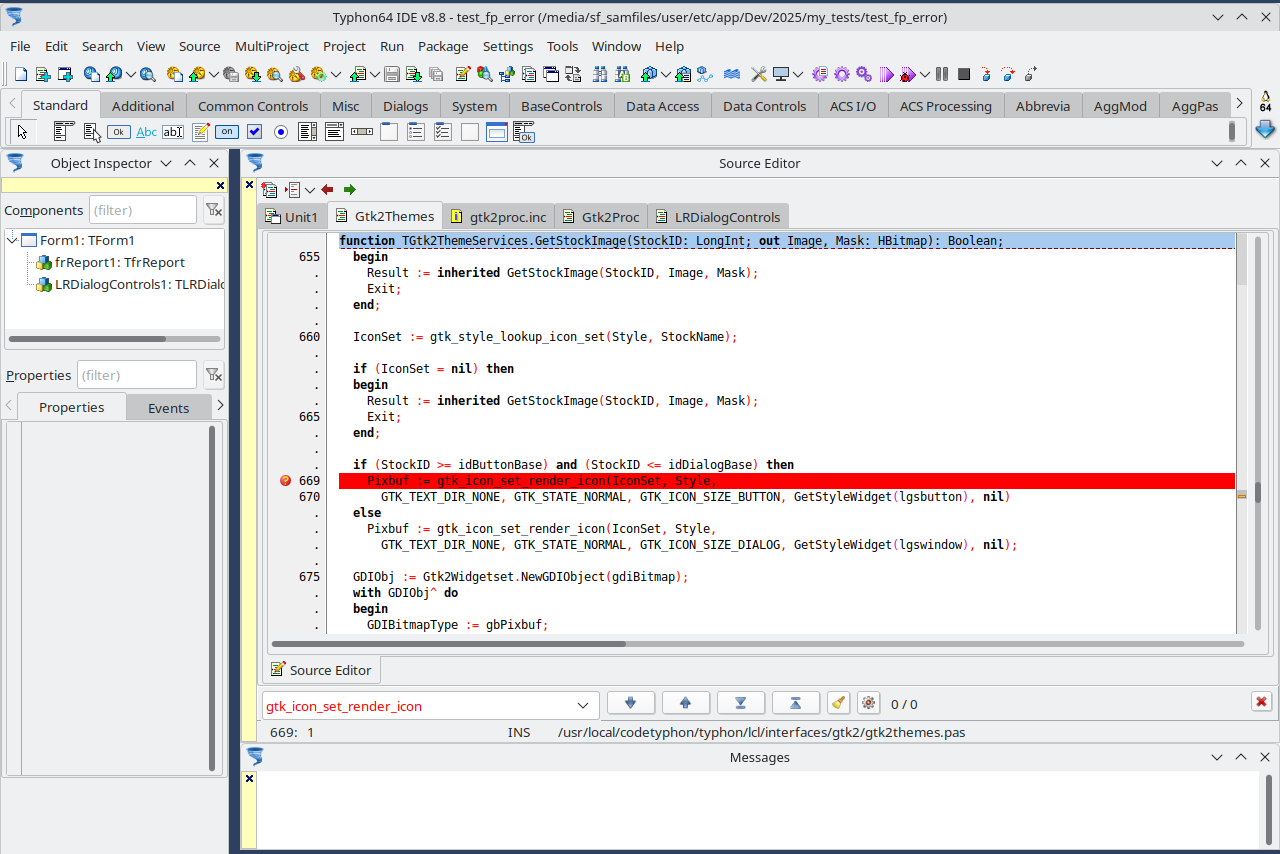Select the TRadioButton palette component
Image resolution: width=1280 pixels, height=854 pixels.
tap(281, 132)
